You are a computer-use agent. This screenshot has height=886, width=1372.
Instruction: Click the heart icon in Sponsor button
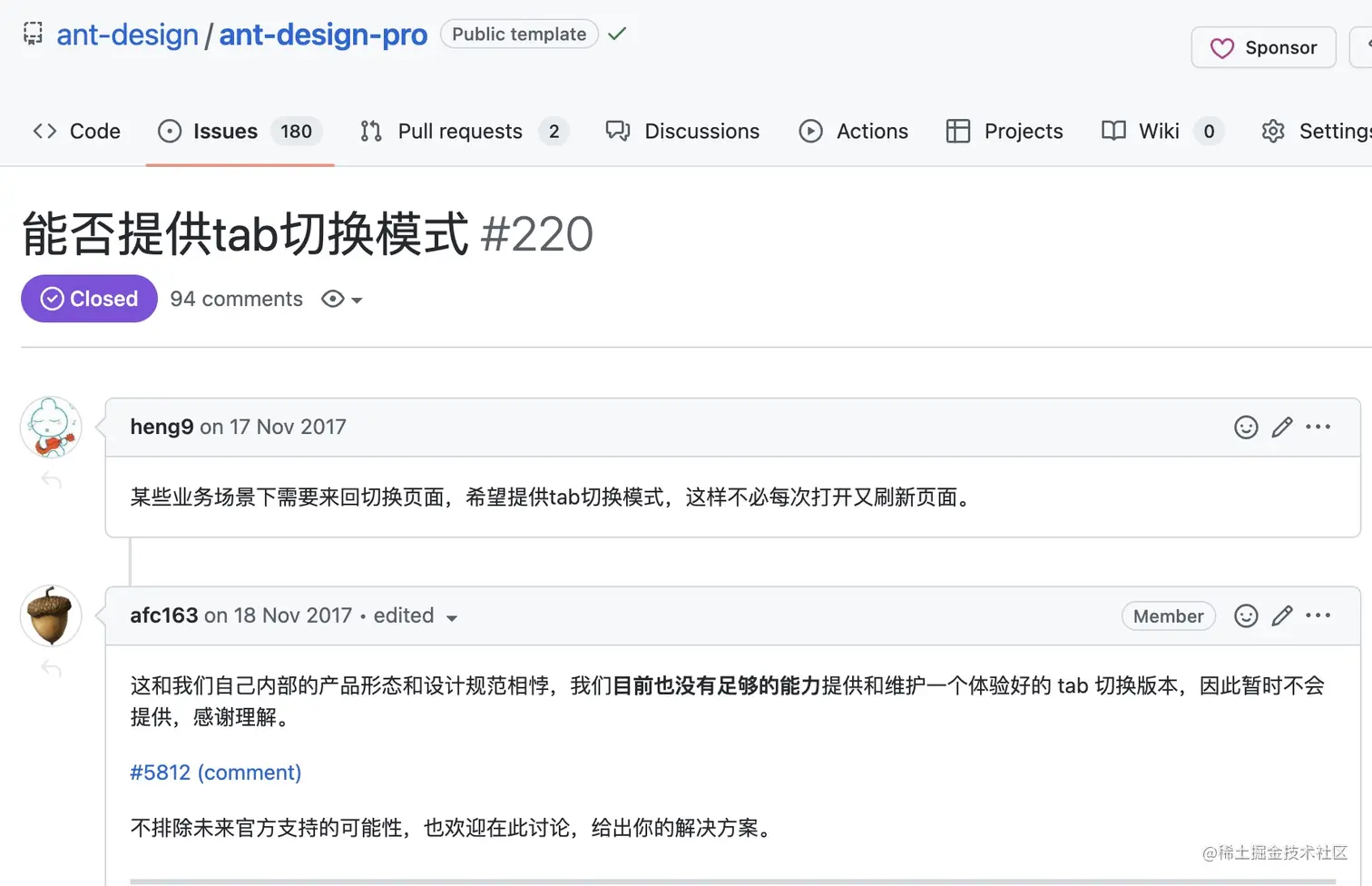(1222, 48)
